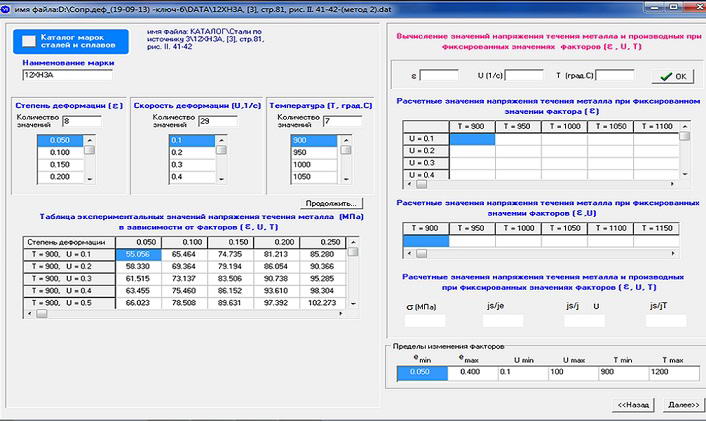This screenshot has width=706, height=422.
Task: Select 1000 in the temperature list
Action: pyautogui.click(x=314, y=165)
